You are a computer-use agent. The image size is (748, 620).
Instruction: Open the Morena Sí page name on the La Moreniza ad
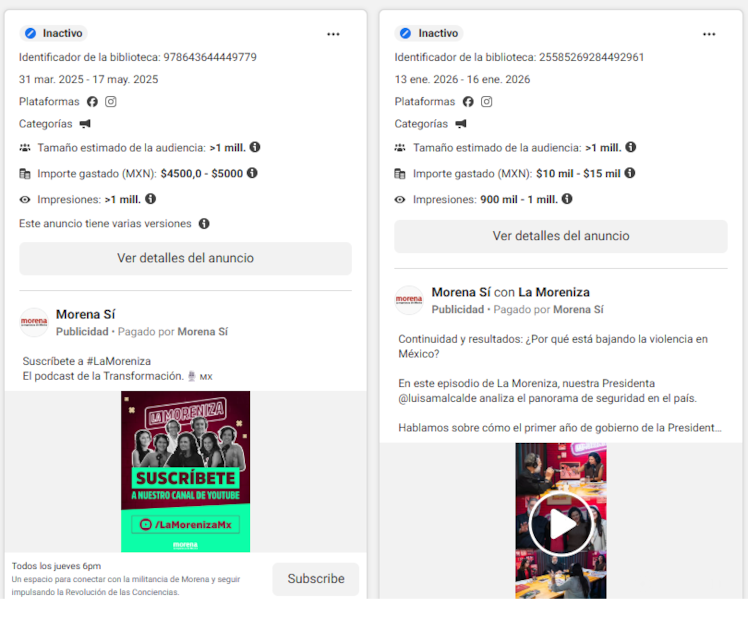pos(461,292)
